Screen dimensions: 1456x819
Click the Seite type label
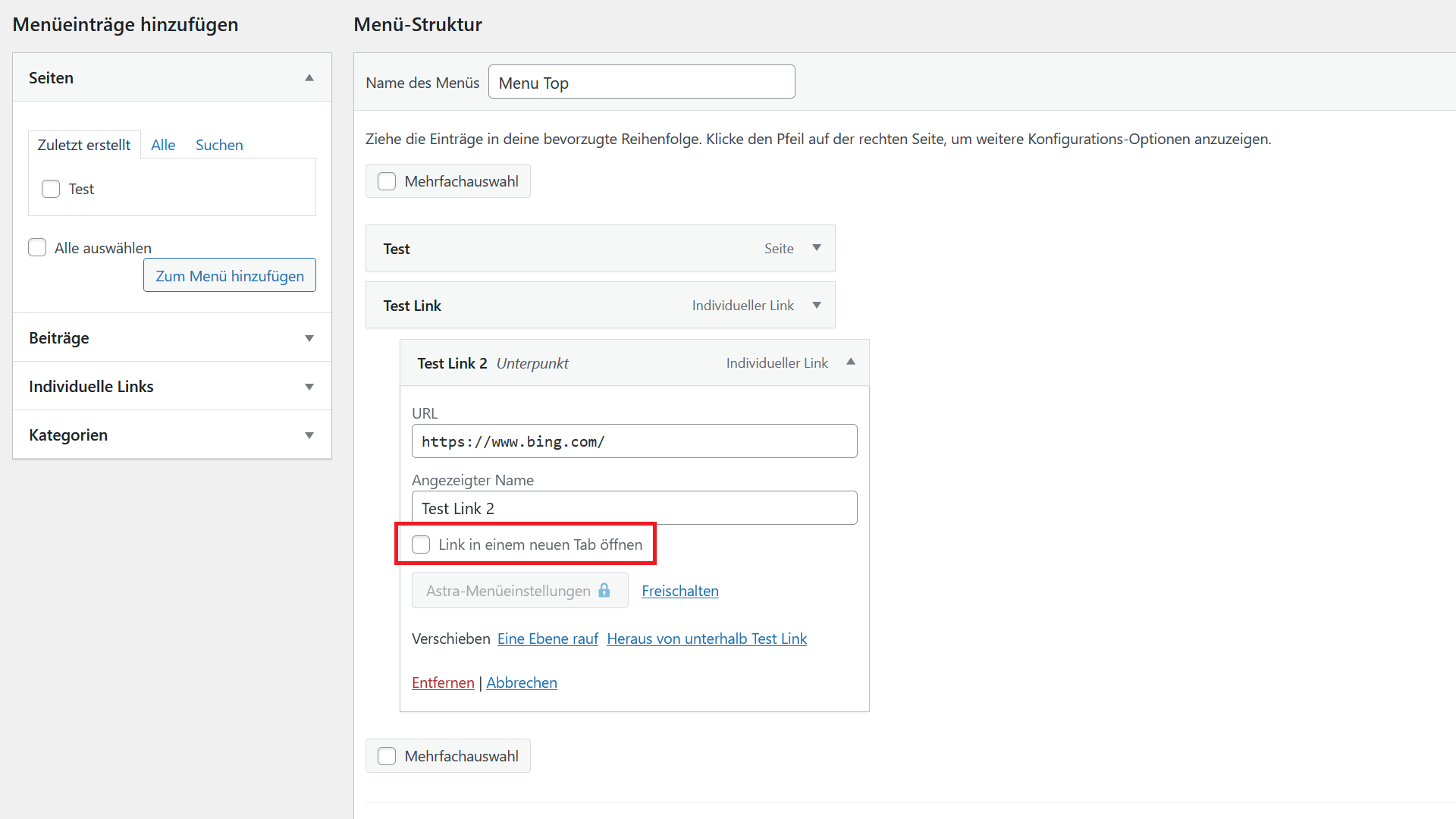pos(779,248)
